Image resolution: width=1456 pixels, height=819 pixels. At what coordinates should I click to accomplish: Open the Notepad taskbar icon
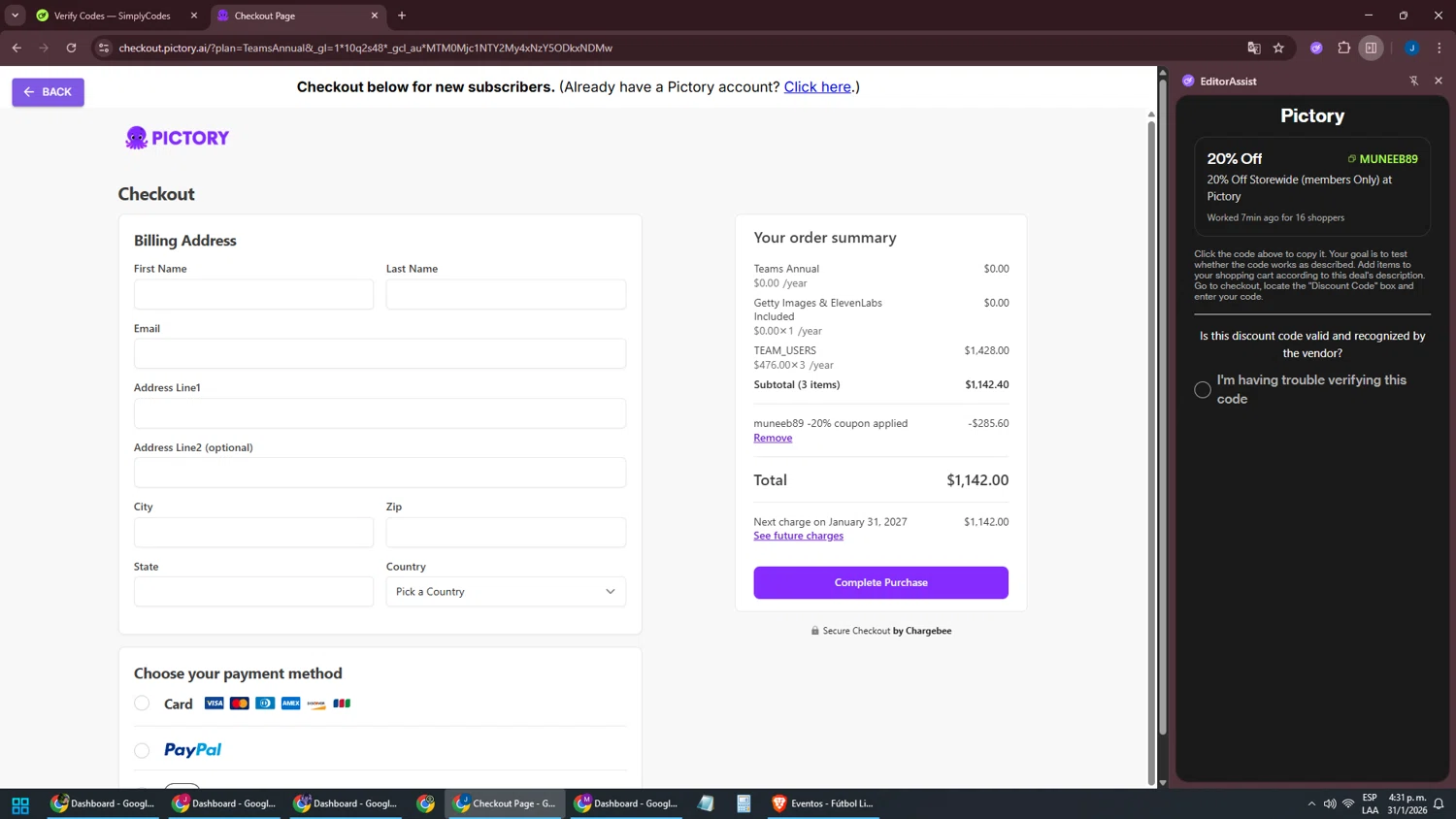(x=706, y=803)
